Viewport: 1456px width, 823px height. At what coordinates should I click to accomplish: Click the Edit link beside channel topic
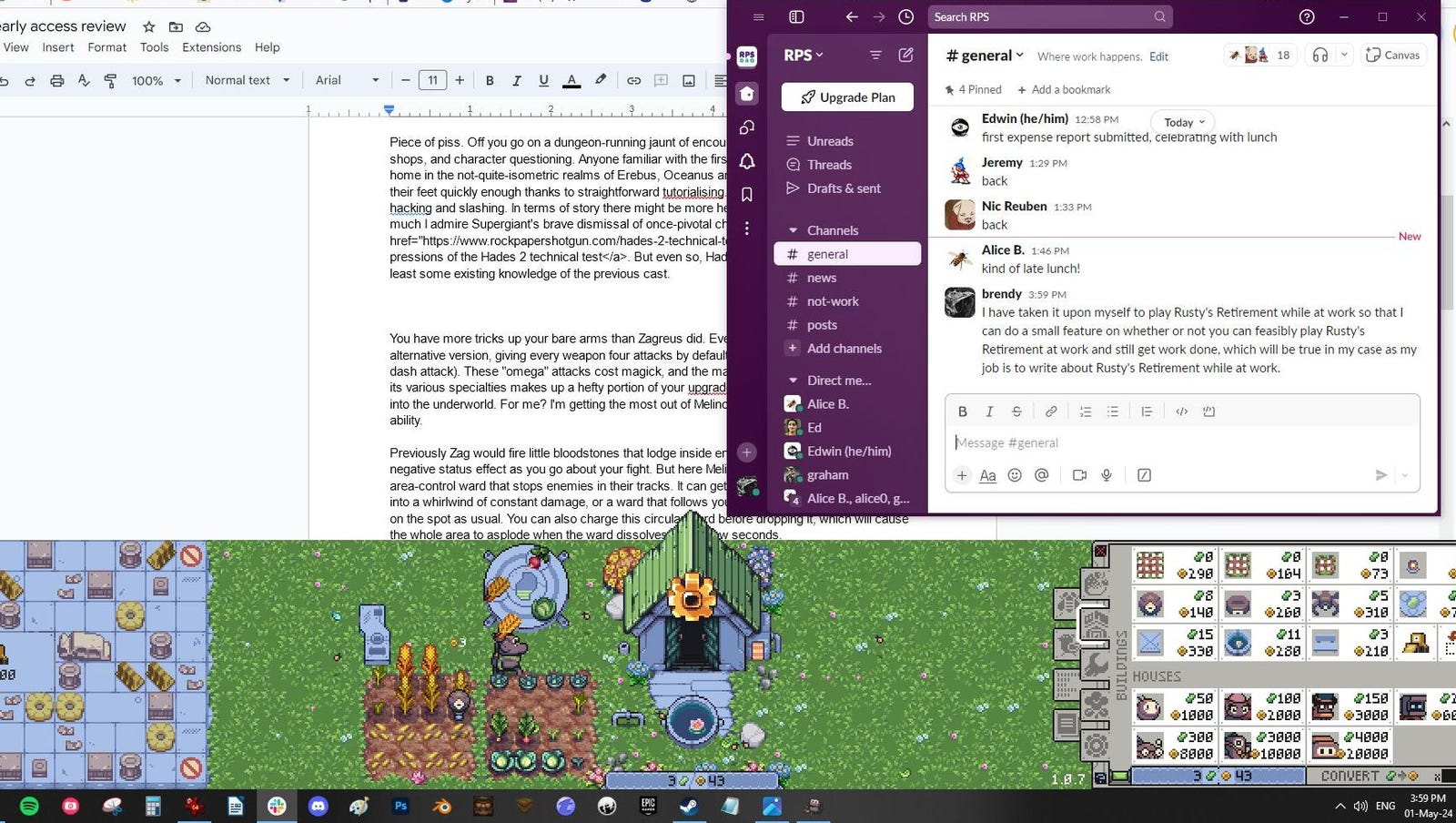point(1158,56)
